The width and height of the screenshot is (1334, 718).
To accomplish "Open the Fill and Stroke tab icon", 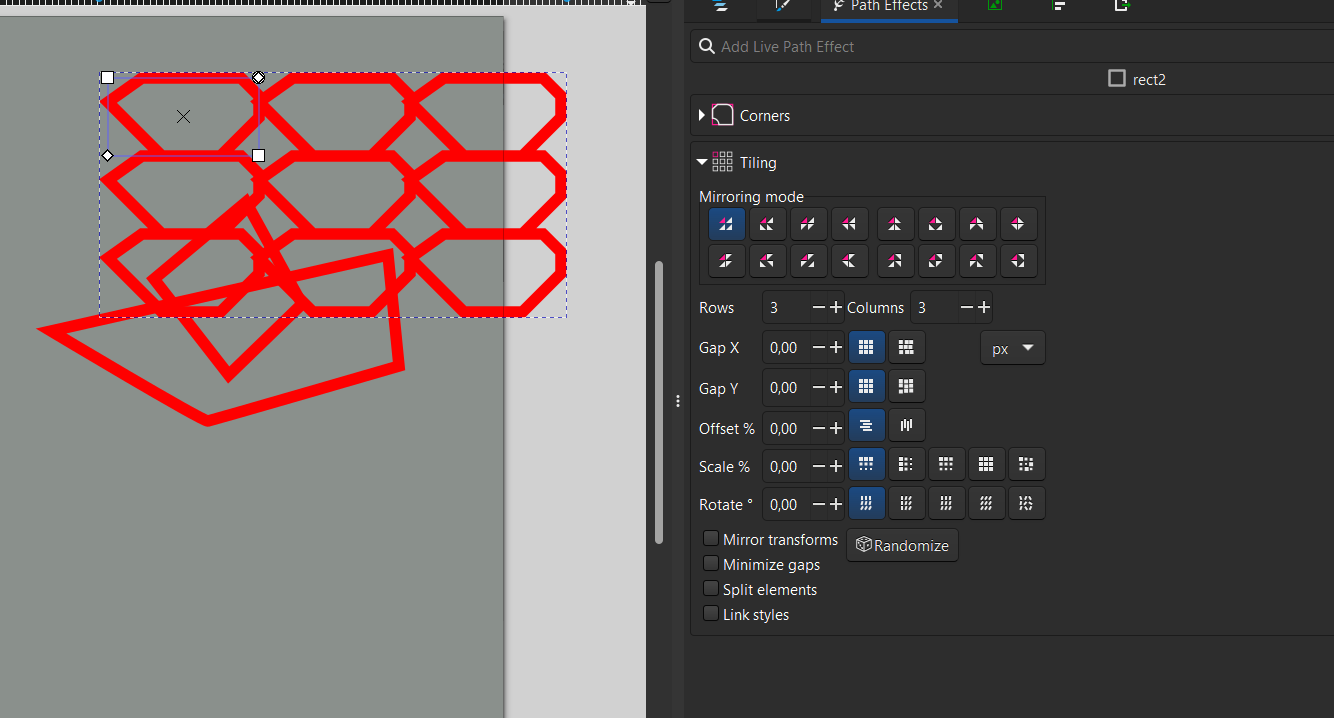I will click(781, 6).
